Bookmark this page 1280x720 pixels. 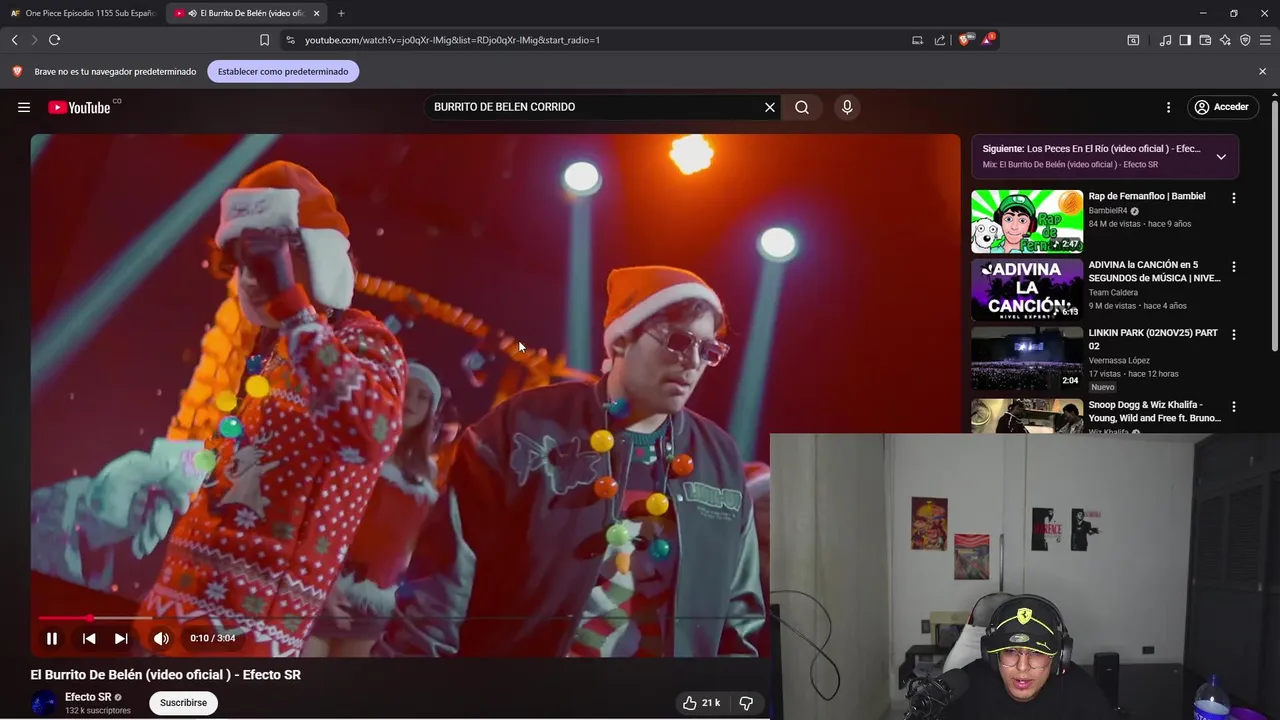coord(264,40)
